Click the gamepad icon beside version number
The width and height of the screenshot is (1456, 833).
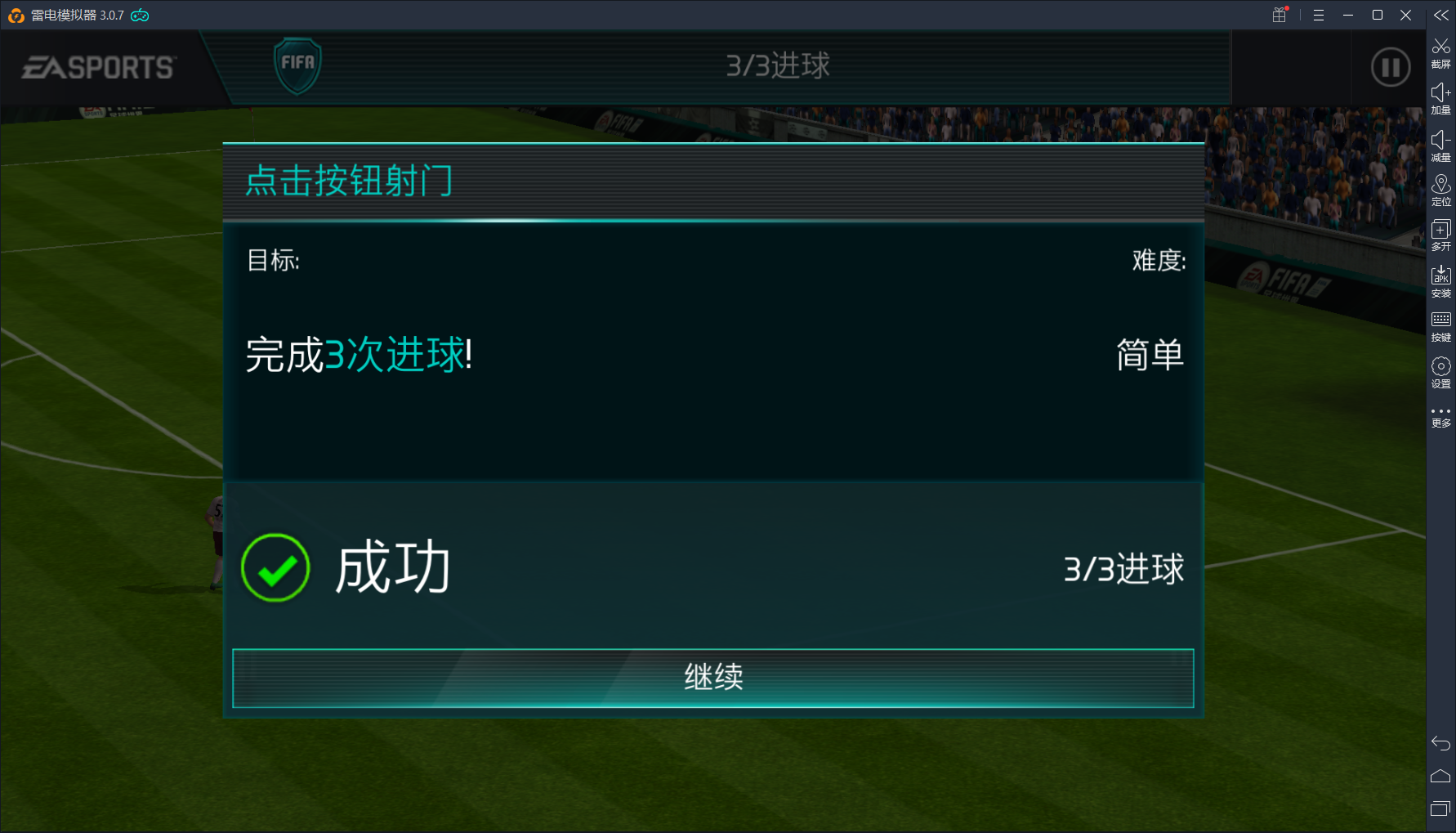coord(141,16)
